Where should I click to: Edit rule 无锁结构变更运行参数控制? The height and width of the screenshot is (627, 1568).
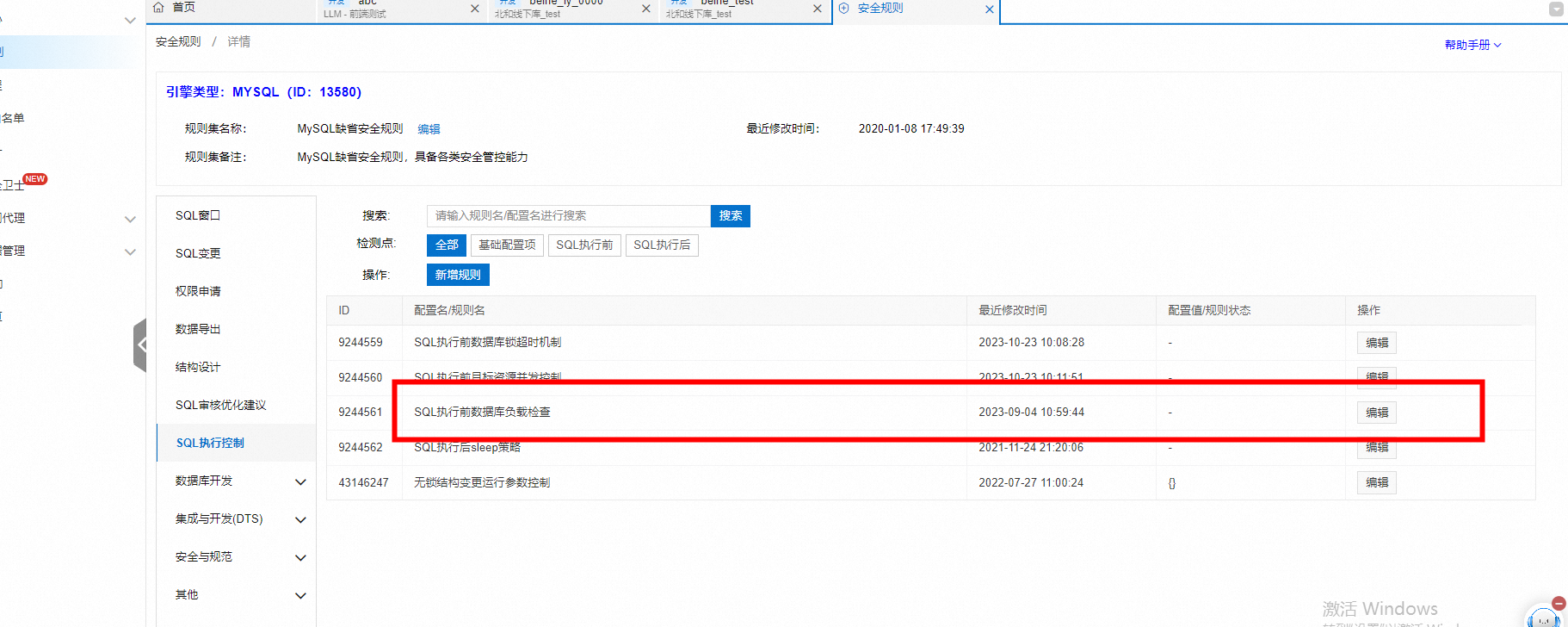pyautogui.click(x=1377, y=483)
